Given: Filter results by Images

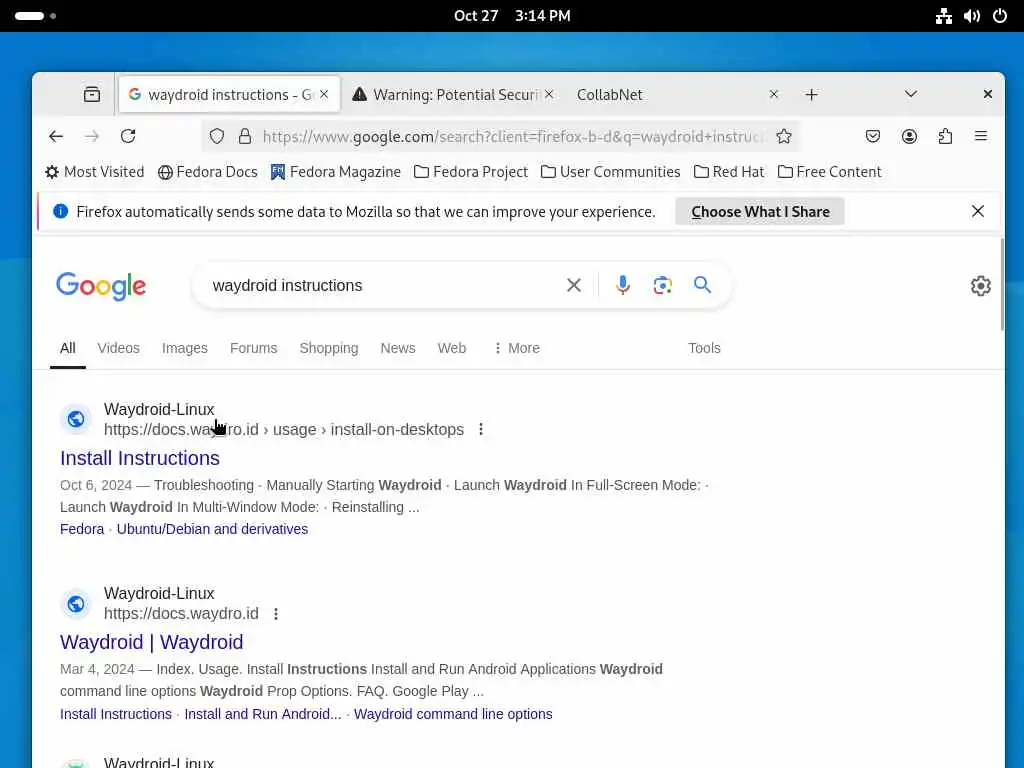Looking at the screenshot, I should point(185,348).
